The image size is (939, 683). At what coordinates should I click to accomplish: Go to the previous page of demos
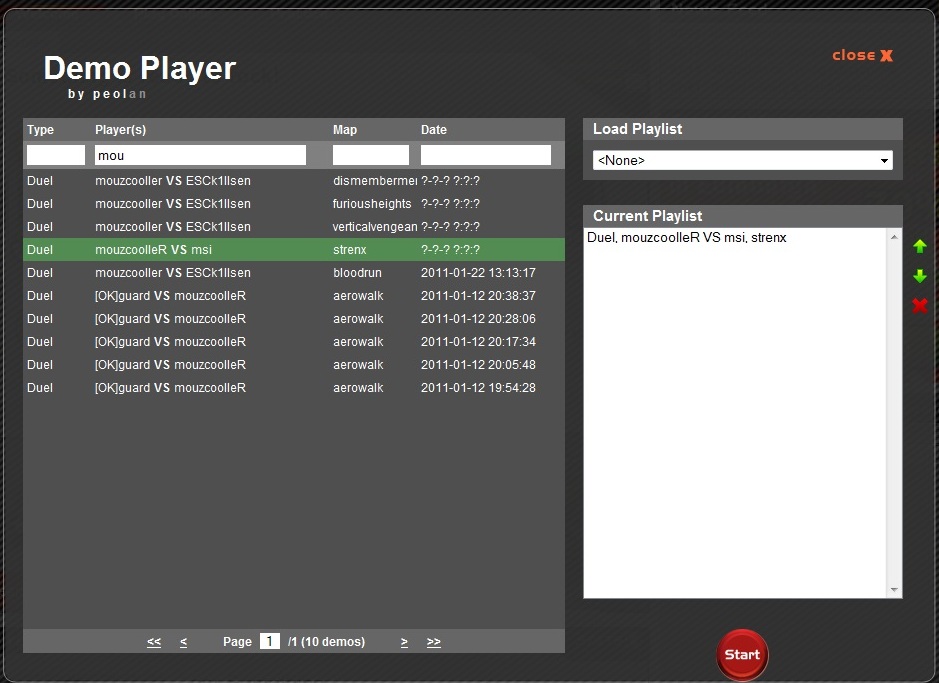click(184, 642)
